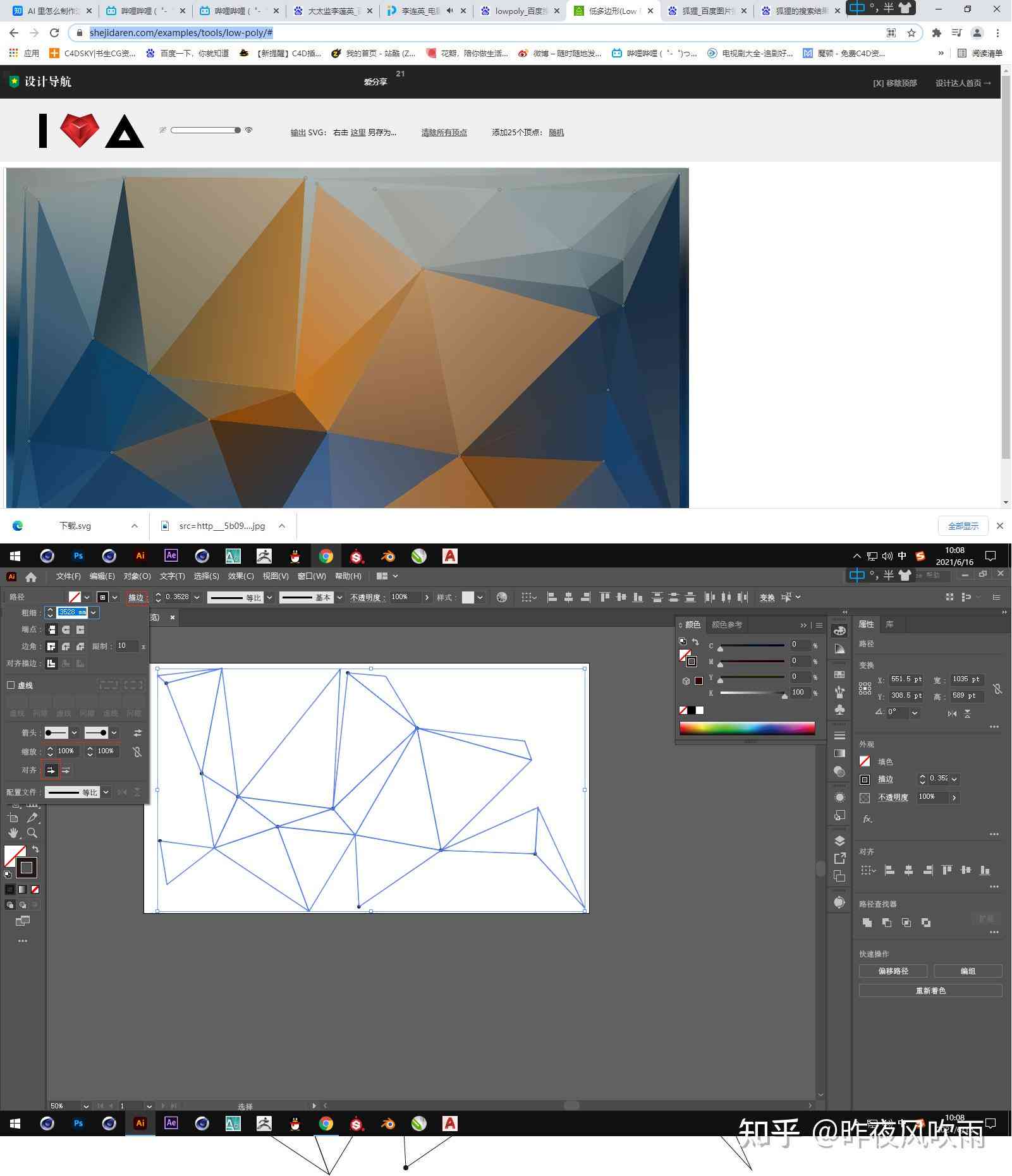
Task: Open the Transparency panel icon
Action: point(839,772)
